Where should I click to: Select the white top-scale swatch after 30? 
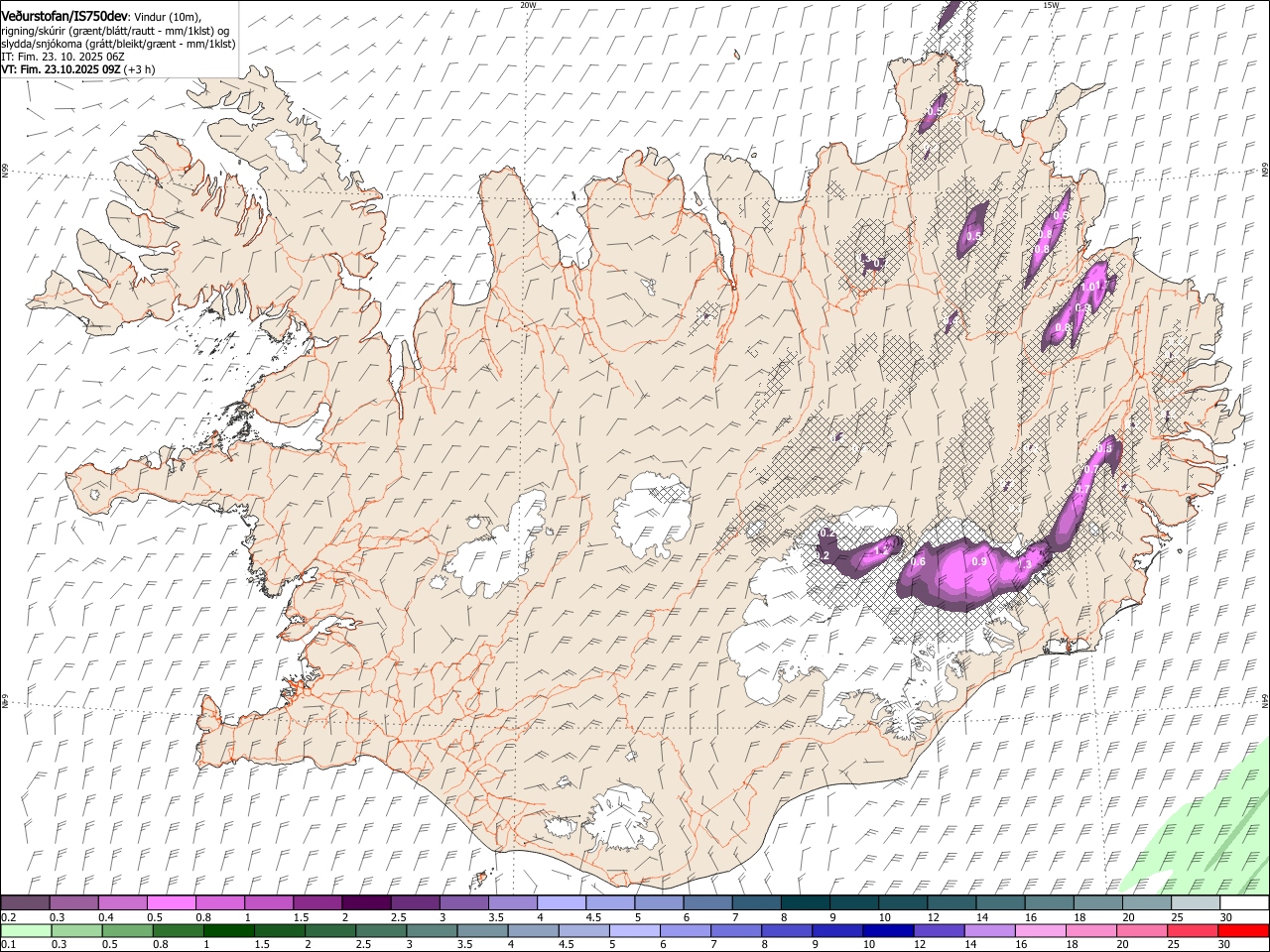[x=1244, y=903]
